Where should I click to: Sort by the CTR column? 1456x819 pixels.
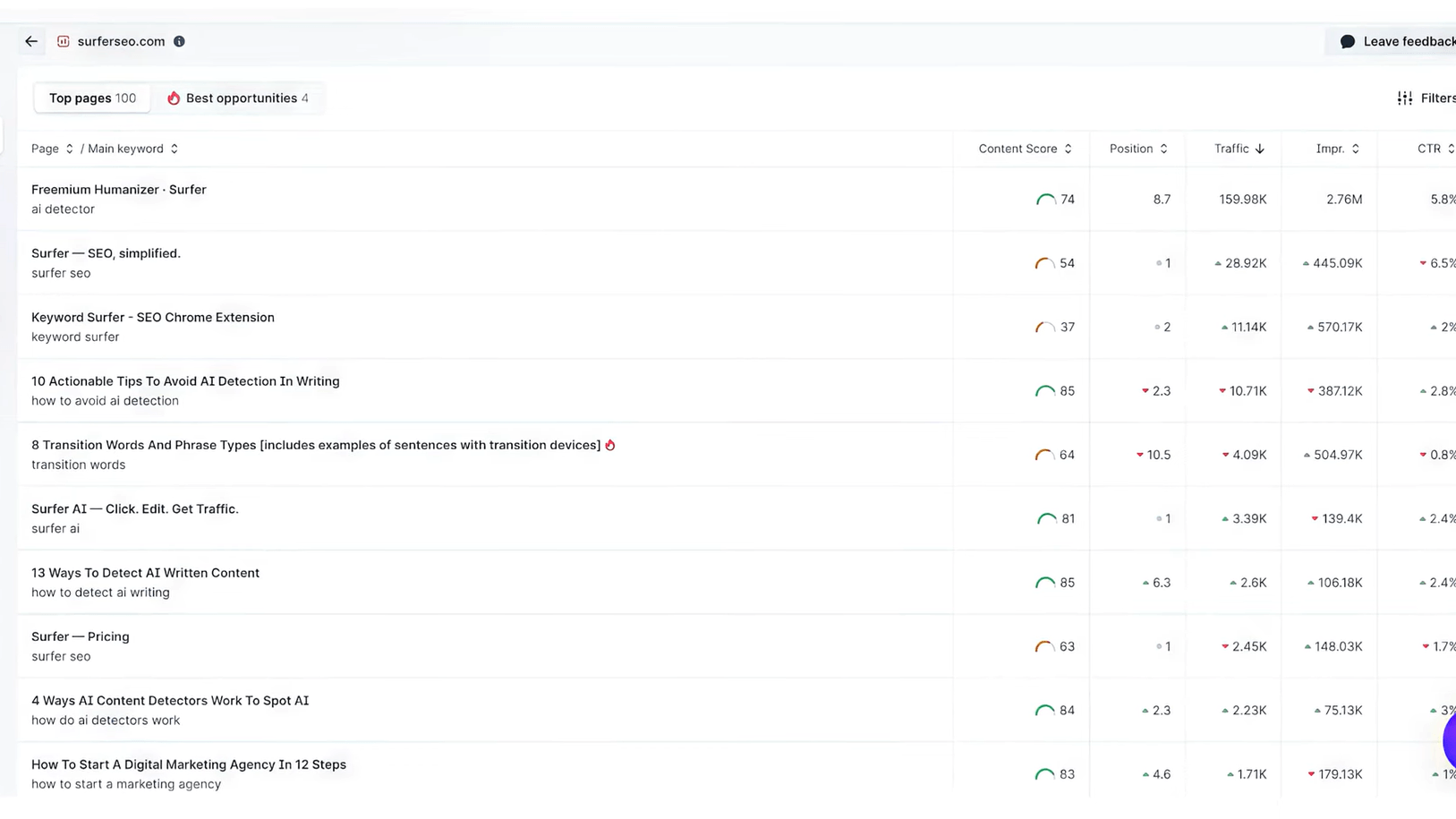pos(1436,149)
